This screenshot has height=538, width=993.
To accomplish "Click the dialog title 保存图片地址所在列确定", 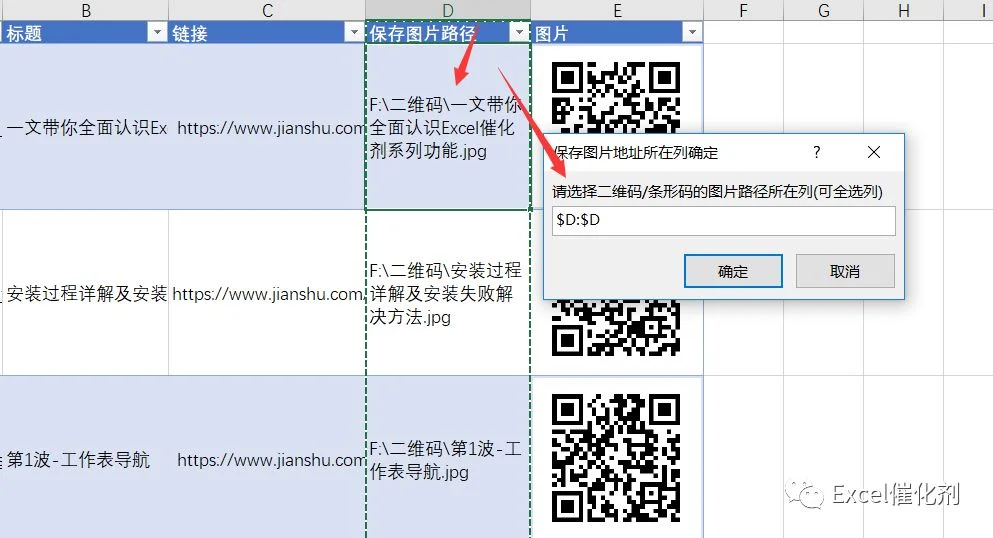I will (x=636, y=153).
